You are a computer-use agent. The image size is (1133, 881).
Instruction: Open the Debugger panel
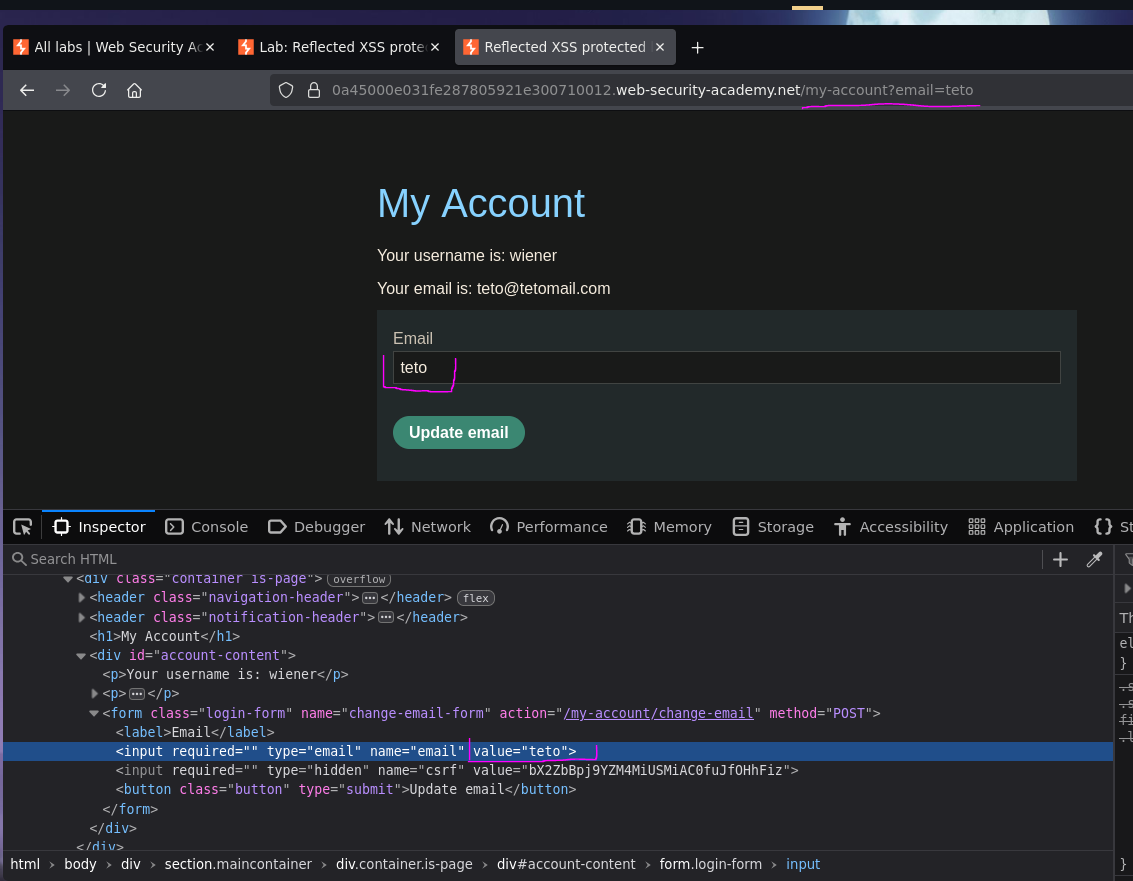316,527
